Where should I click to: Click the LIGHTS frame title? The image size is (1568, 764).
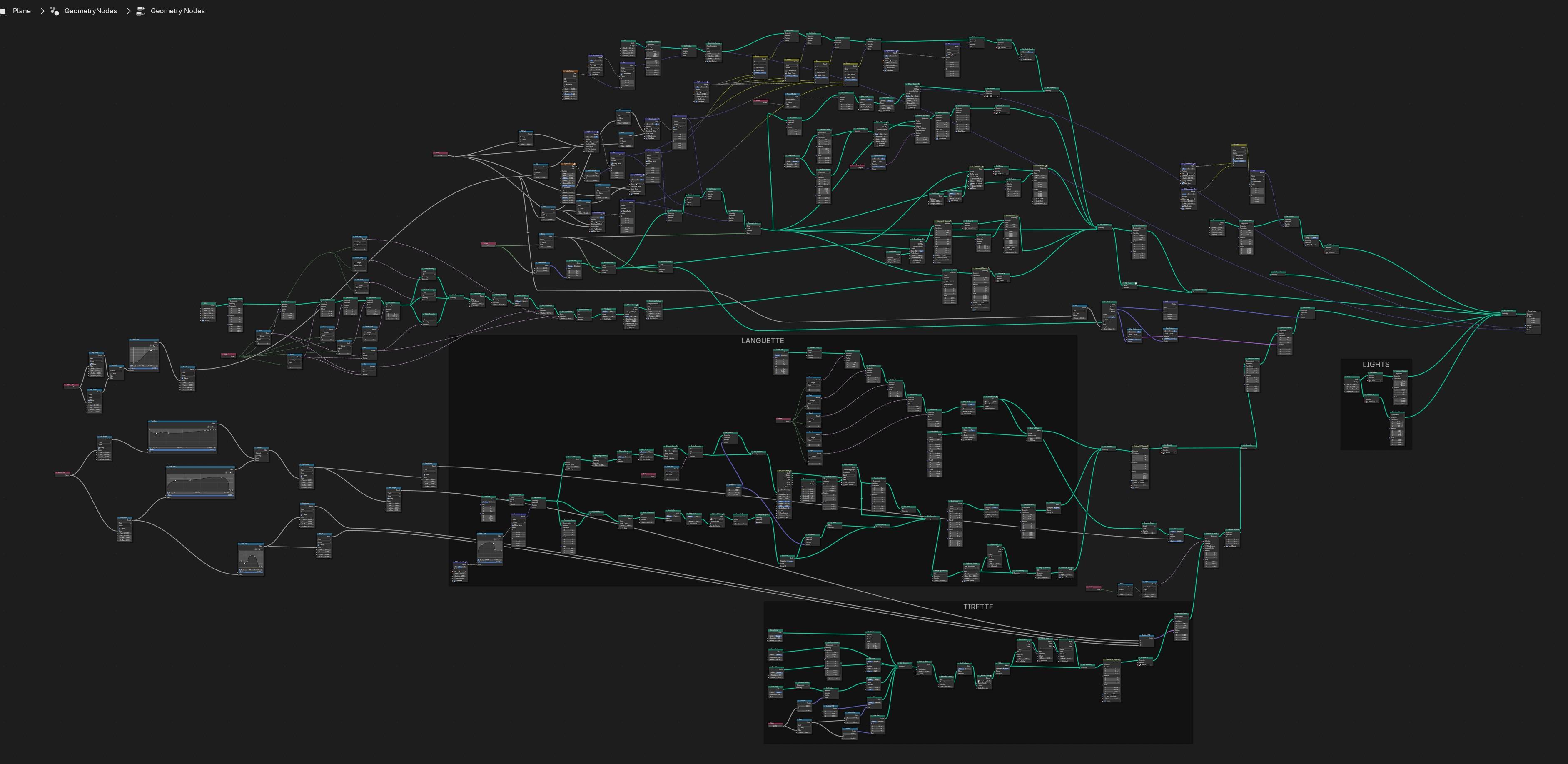coord(1376,364)
